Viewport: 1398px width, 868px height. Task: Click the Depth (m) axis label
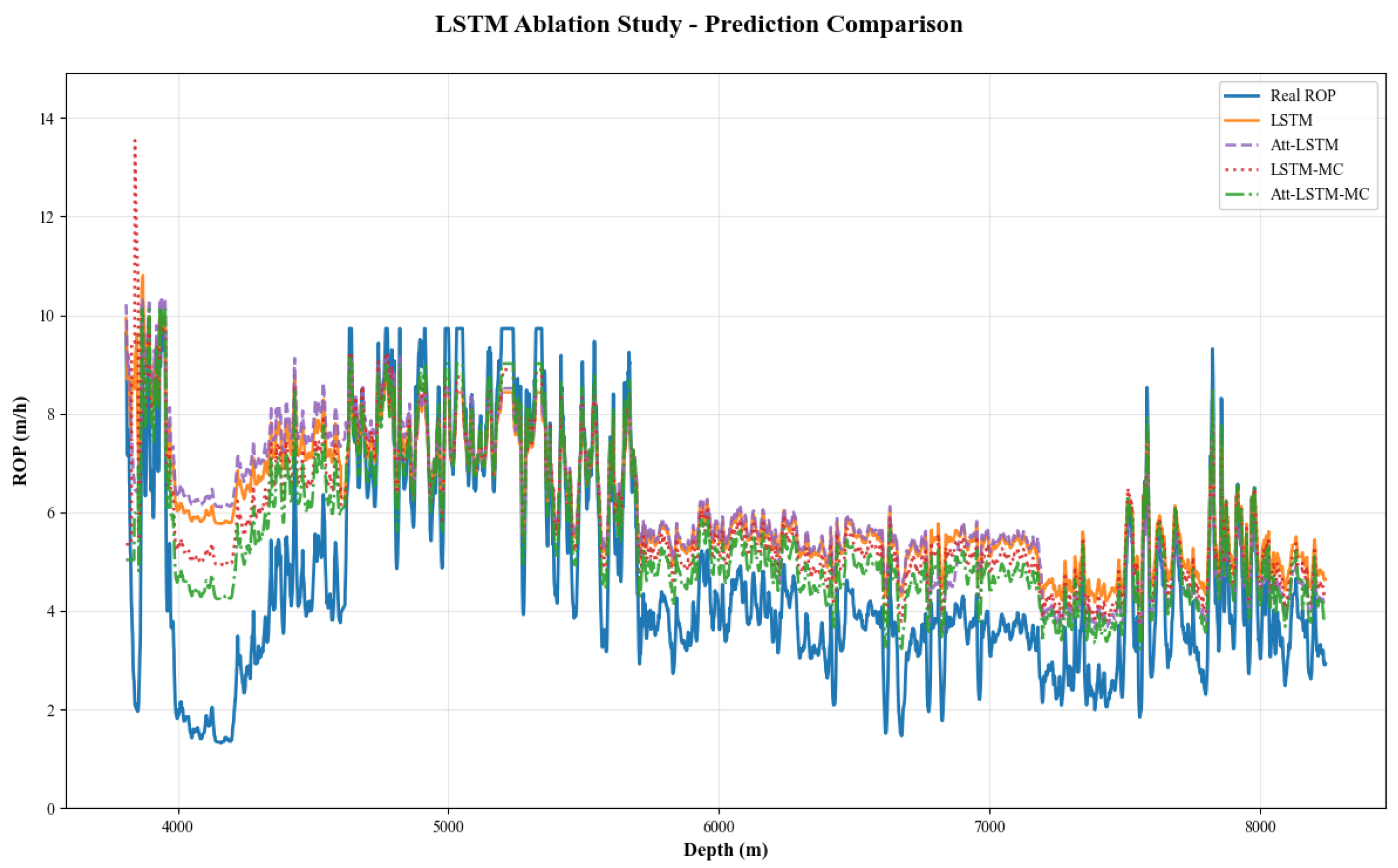[726, 850]
